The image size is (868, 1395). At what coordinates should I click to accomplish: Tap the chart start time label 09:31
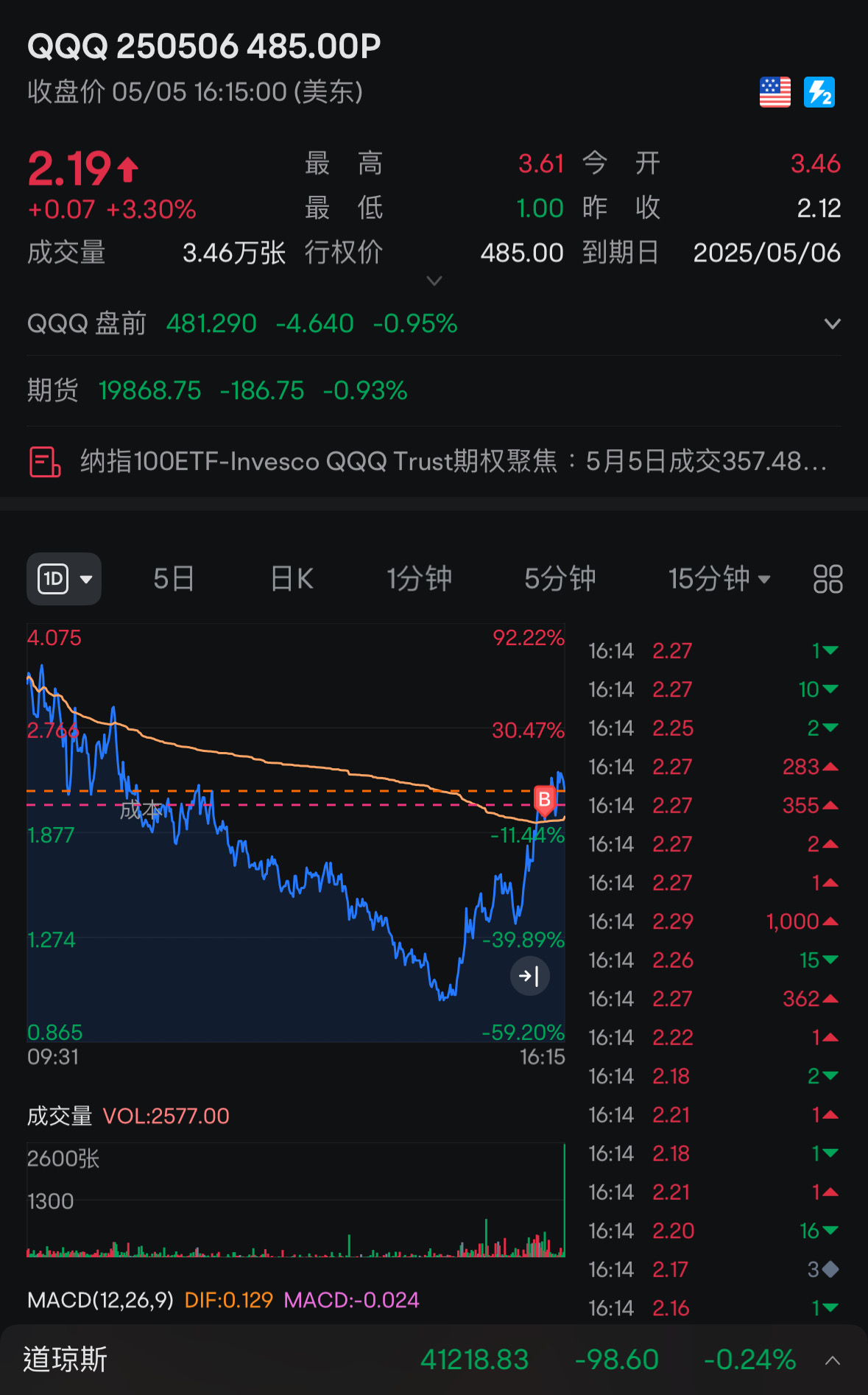coord(53,1057)
